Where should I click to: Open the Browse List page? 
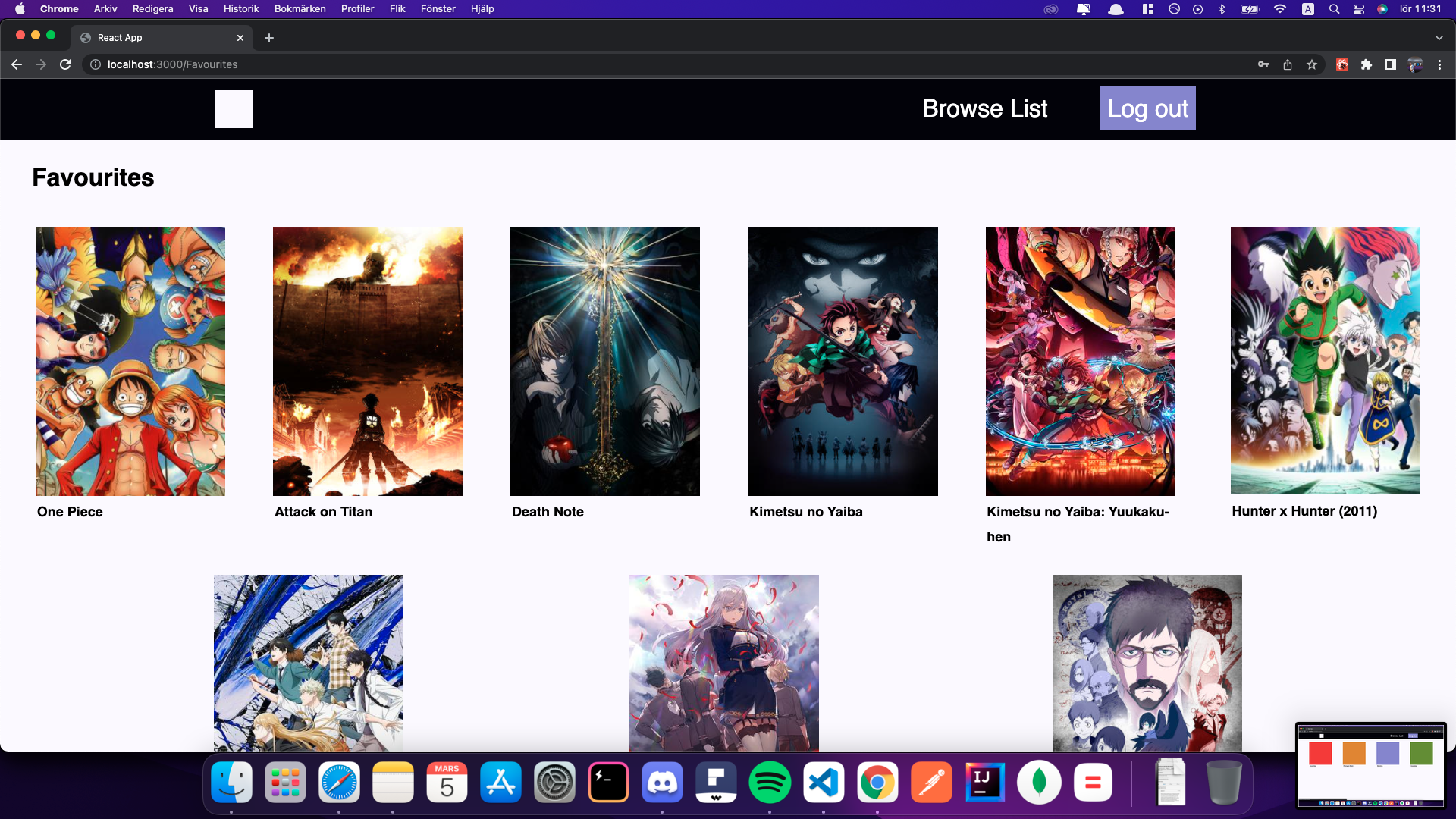tap(984, 108)
